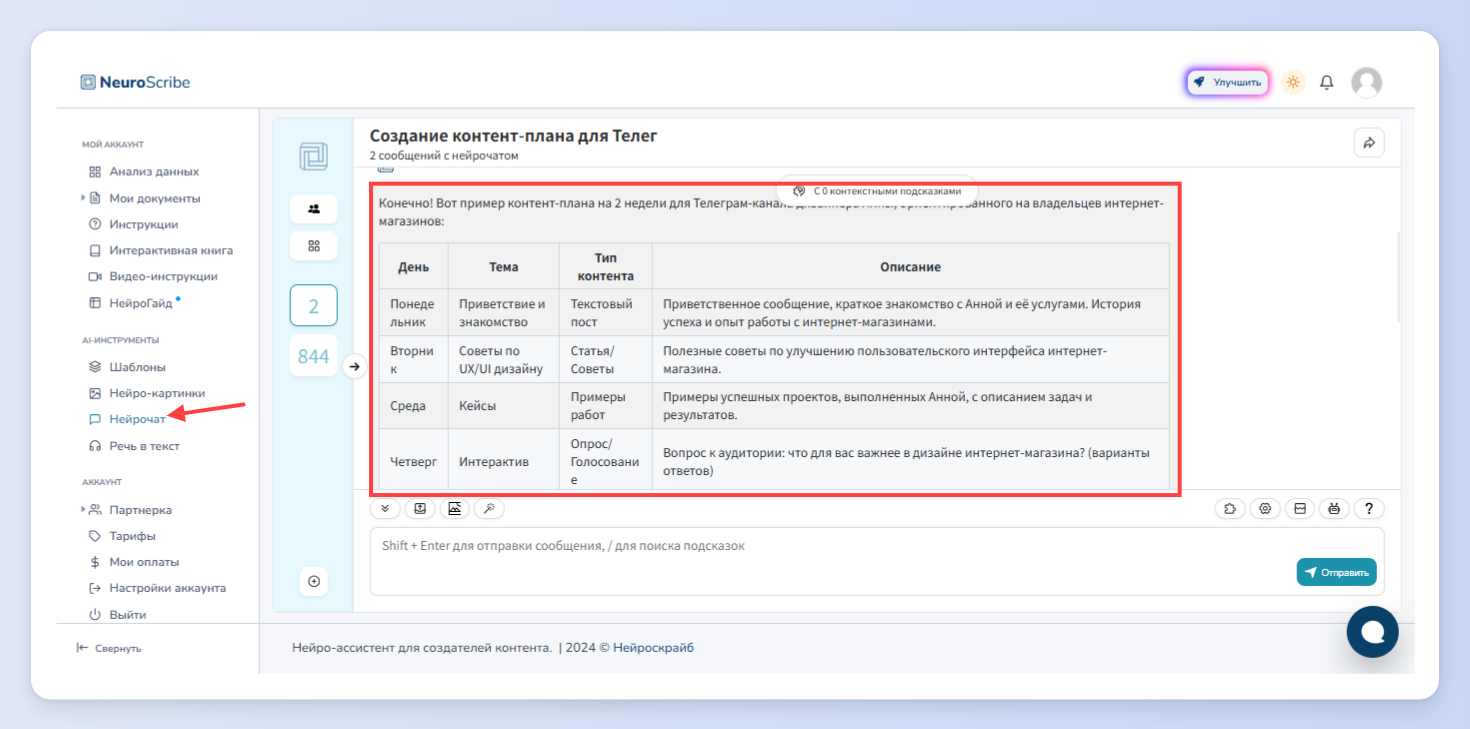This screenshot has width=1470, height=729.
Task: Open help question mark button
Action: tap(1369, 508)
